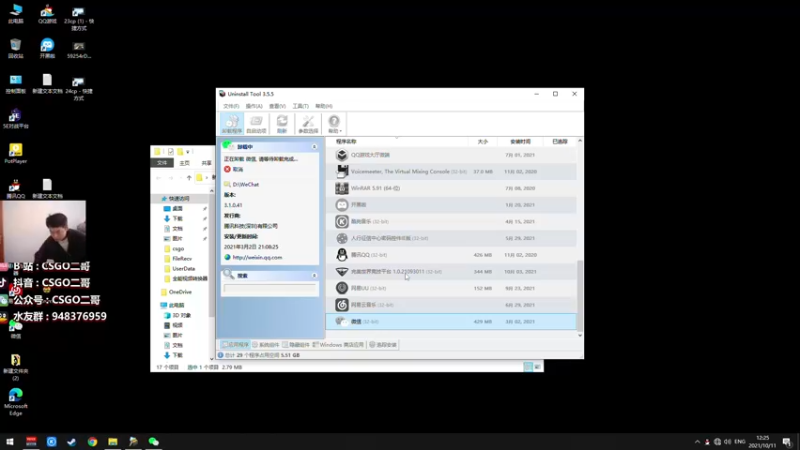Open the 查看(V) menu
The height and width of the screenshot is (450, 800).
pyautogui.click(x=277, y=106)
